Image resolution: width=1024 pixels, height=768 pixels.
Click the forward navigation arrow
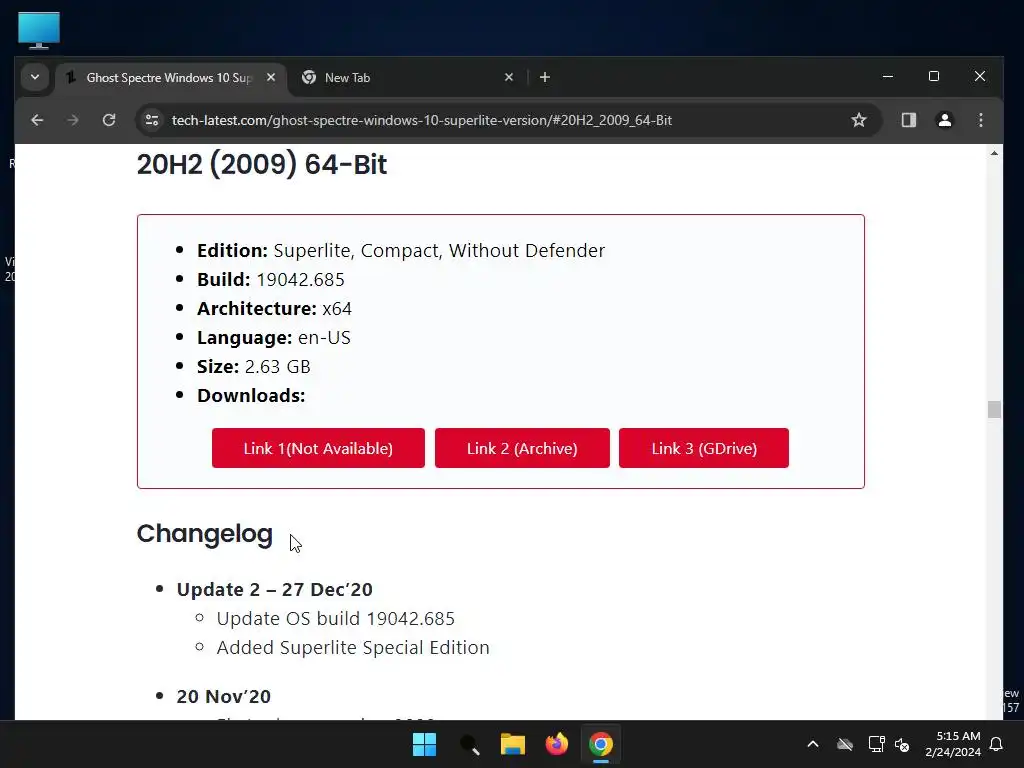pyautogui.click(x=72, y=120)
